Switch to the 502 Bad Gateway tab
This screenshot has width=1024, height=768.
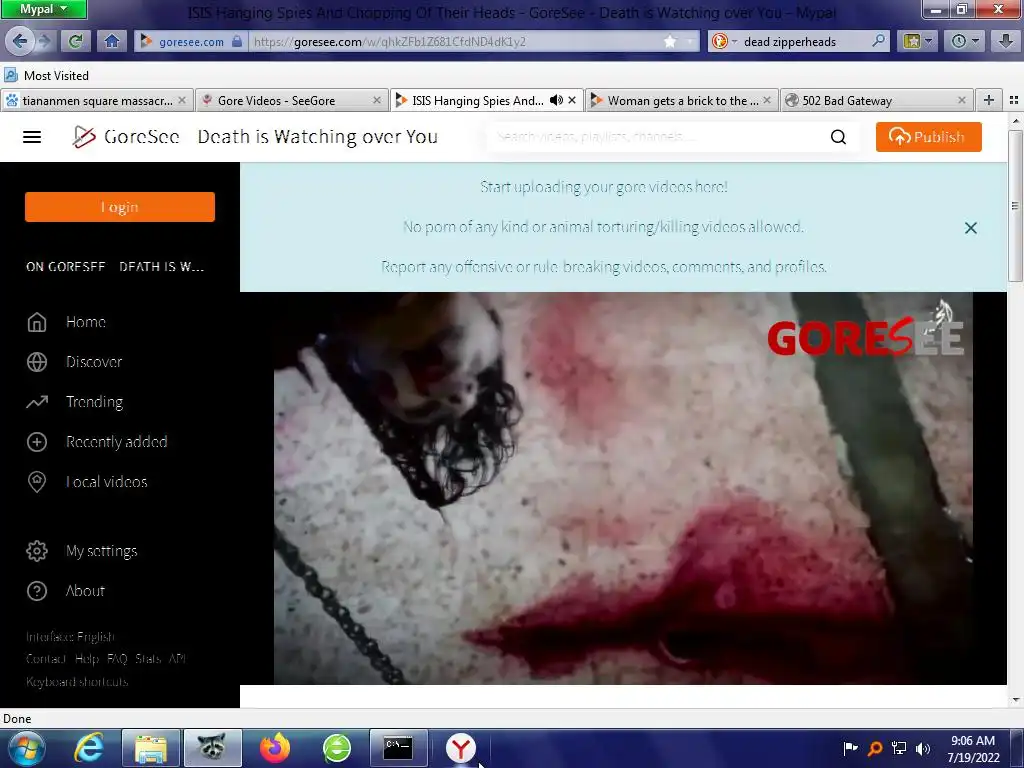[x=876, y=101]
